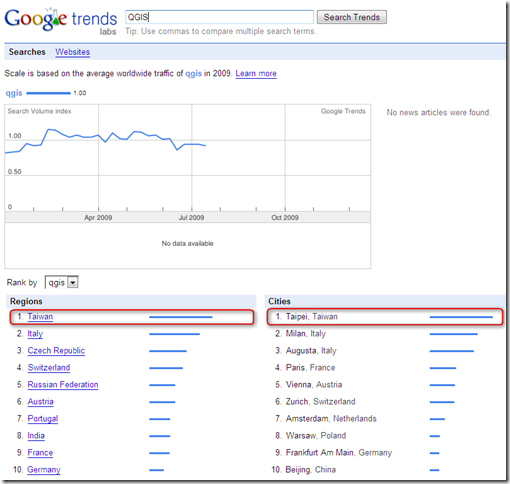The image size is (510, 484).
Task: Click the Search Volume index label
Action: tap(39, 111)
